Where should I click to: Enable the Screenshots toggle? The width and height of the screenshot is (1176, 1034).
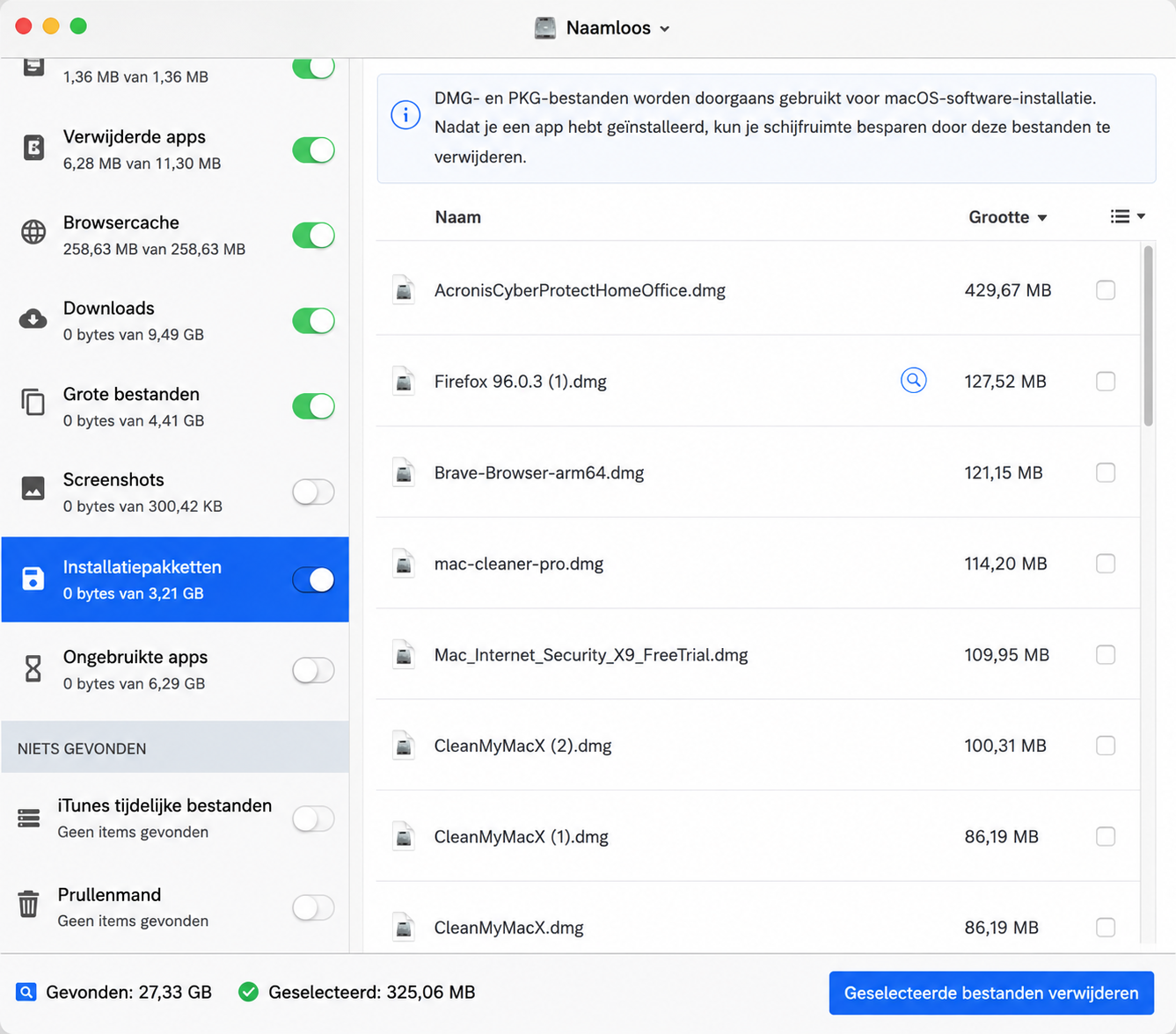313,492
